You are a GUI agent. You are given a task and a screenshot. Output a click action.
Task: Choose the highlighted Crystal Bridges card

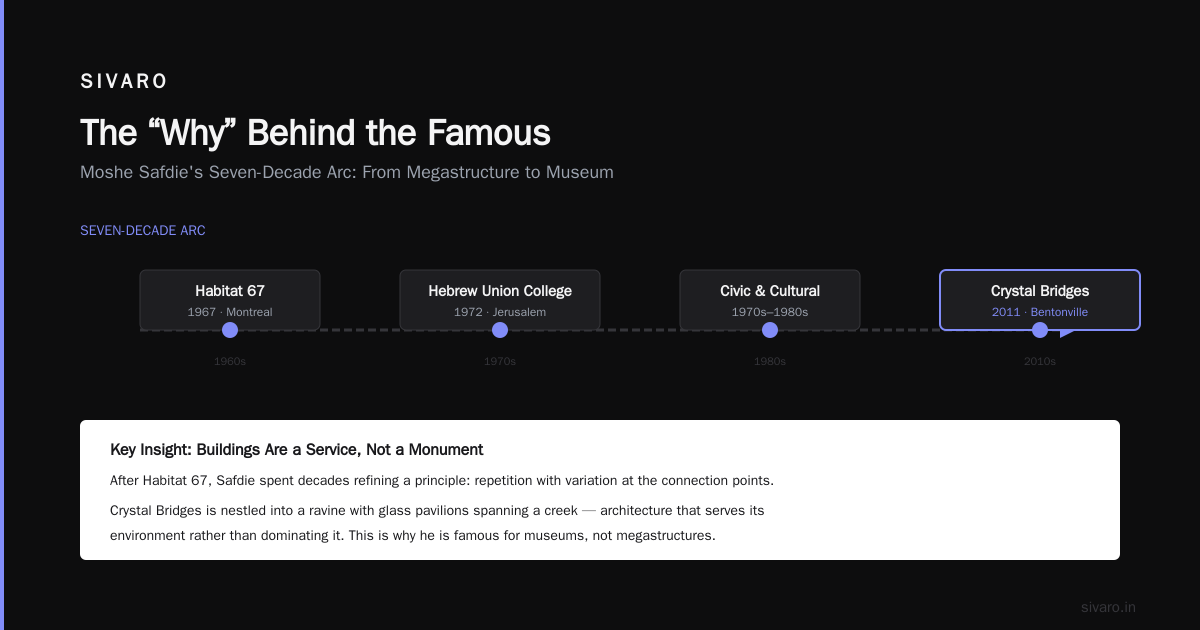pos(1040,300)
